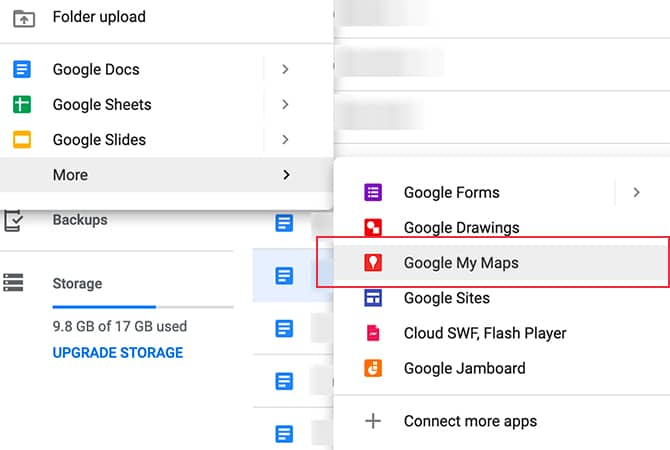
Task: Expand the Google Slides submenu arrow
Action: click(x=285, y=140)
